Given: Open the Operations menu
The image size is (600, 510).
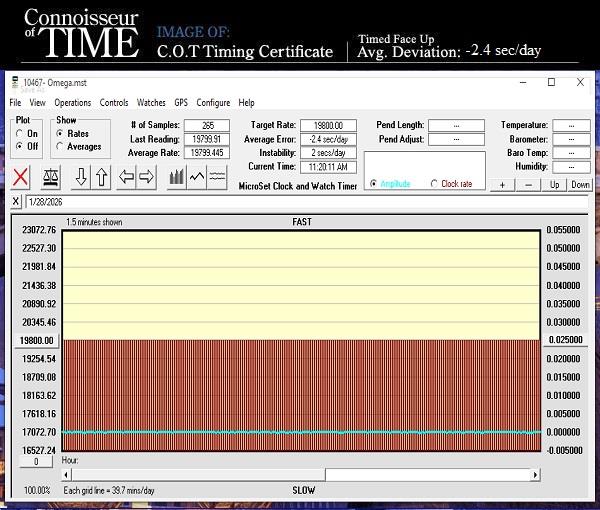Looking at the screenshot, I should pos(72,102).
